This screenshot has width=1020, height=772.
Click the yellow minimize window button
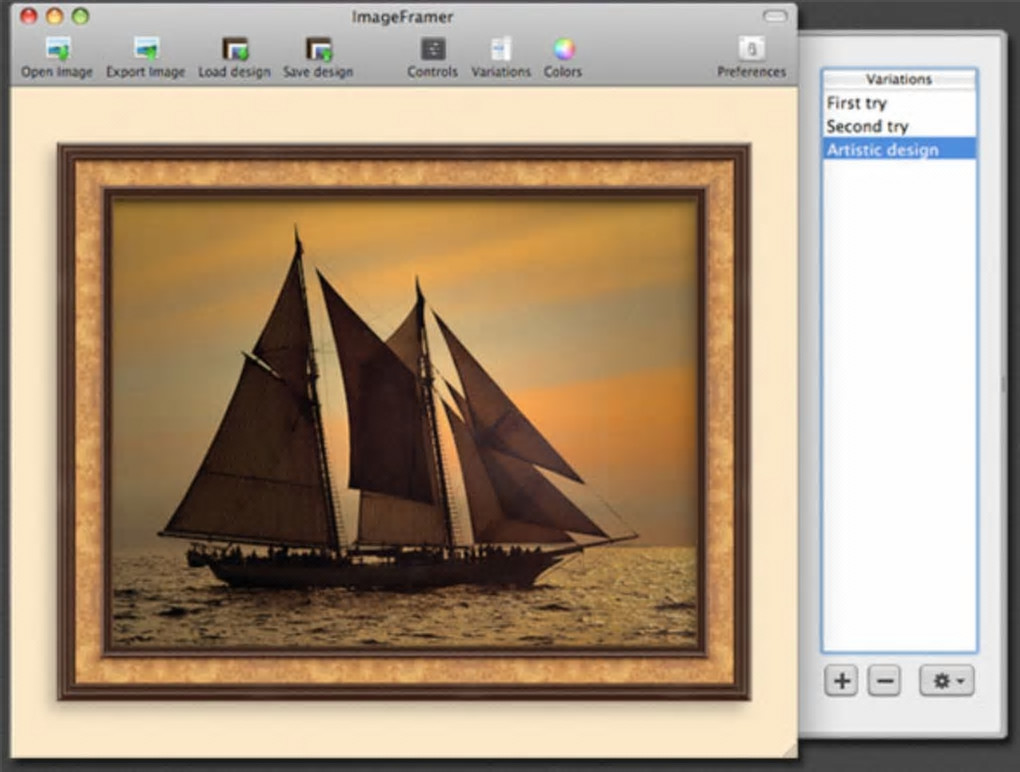(54, 16)
